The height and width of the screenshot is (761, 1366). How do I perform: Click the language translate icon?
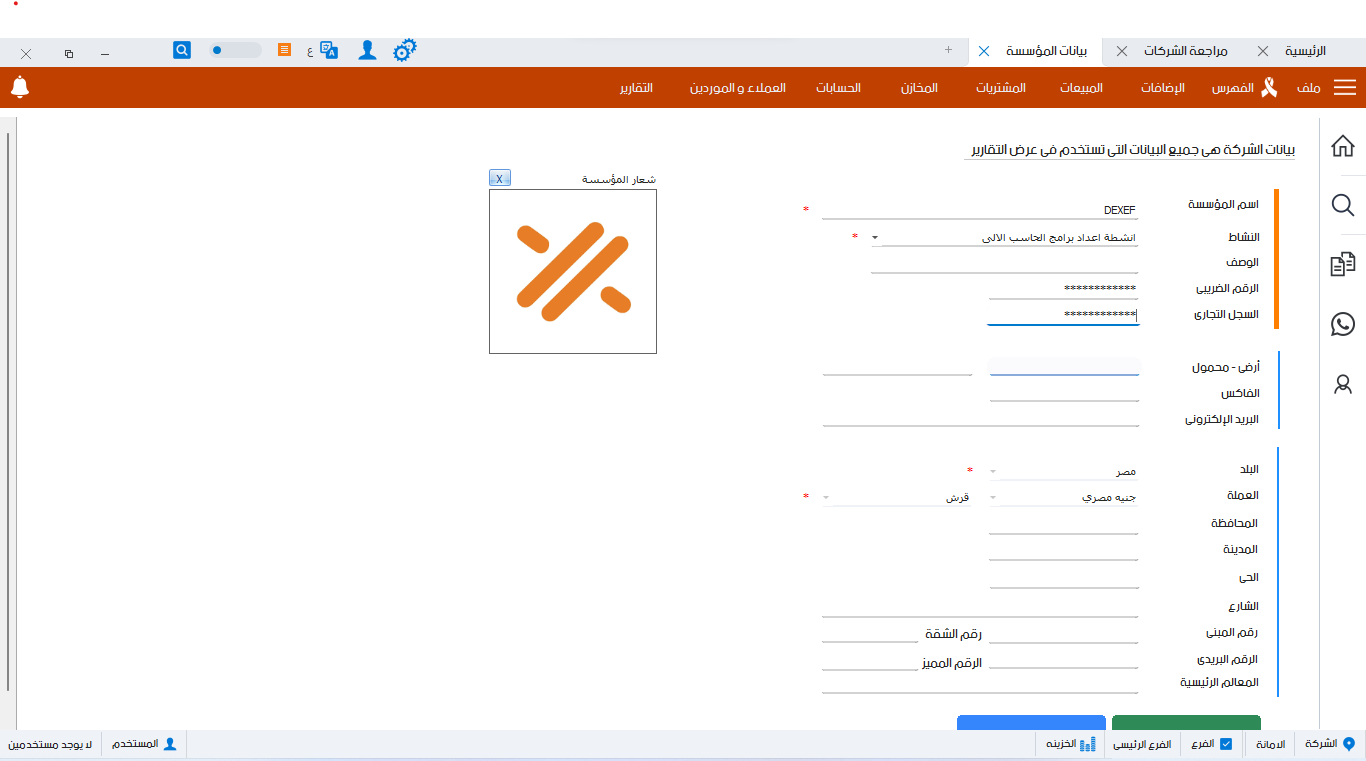coord(329,50)
